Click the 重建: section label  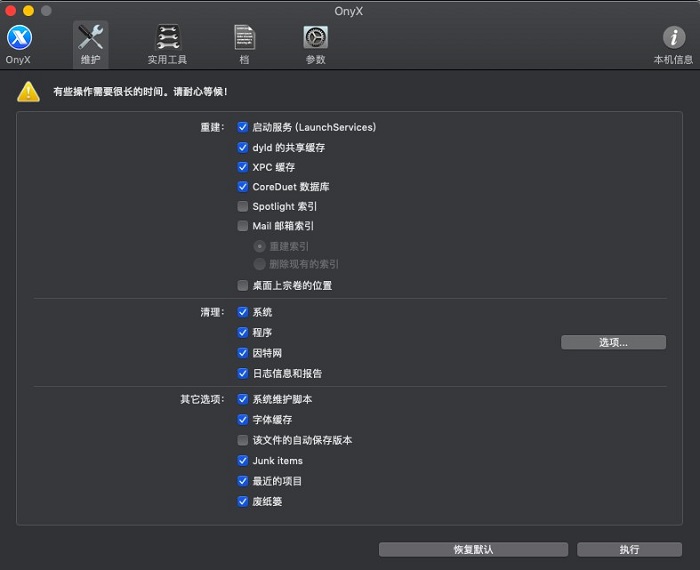212,127
